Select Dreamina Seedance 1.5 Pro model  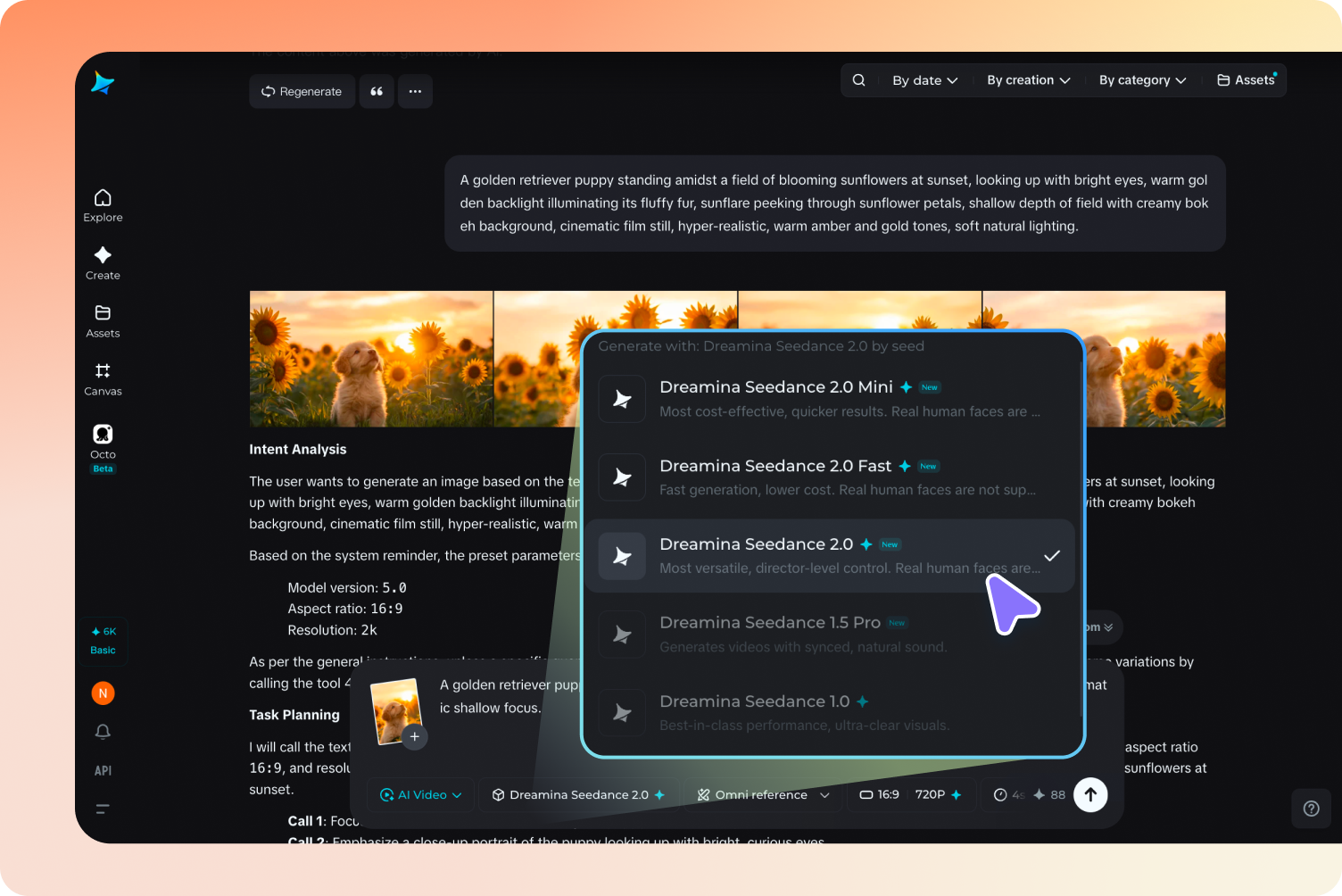click(x=830, y=634)
